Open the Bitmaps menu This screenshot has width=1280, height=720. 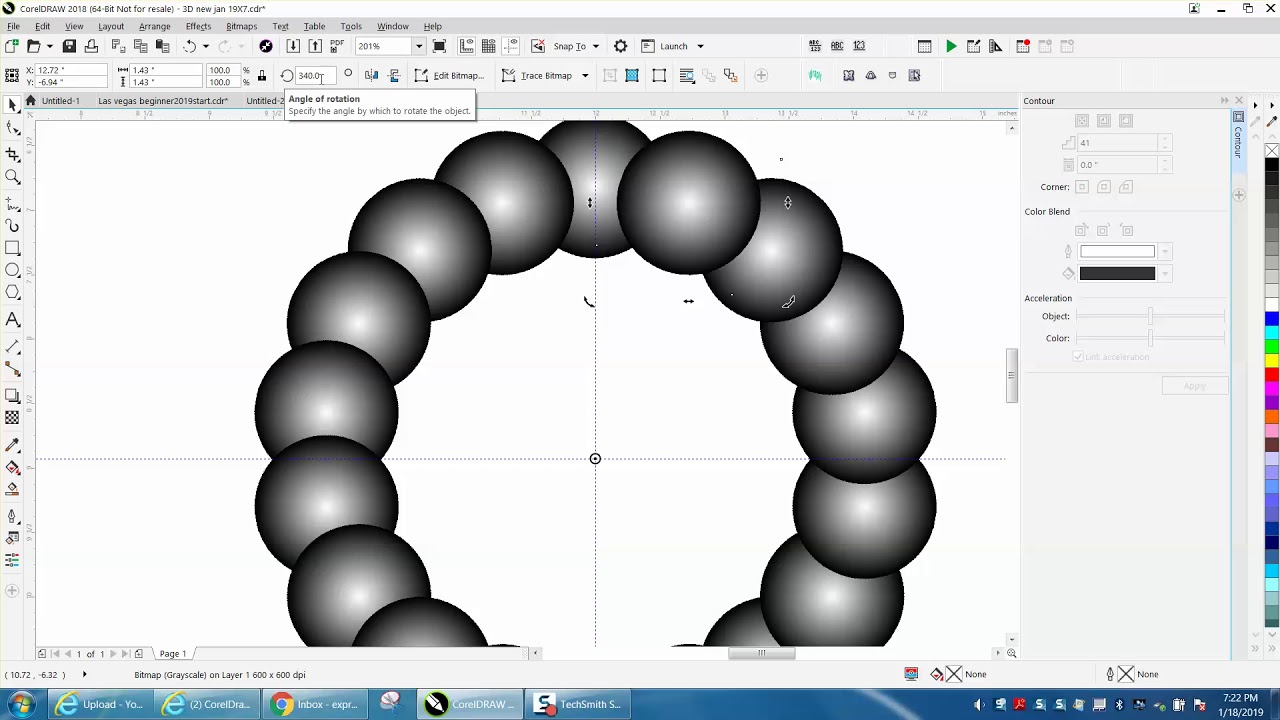tap(241, 26)
